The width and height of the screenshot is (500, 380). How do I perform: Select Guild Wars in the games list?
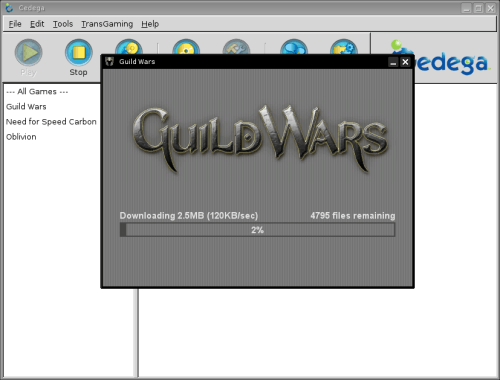pyautogui.click(x=26, y=107)
